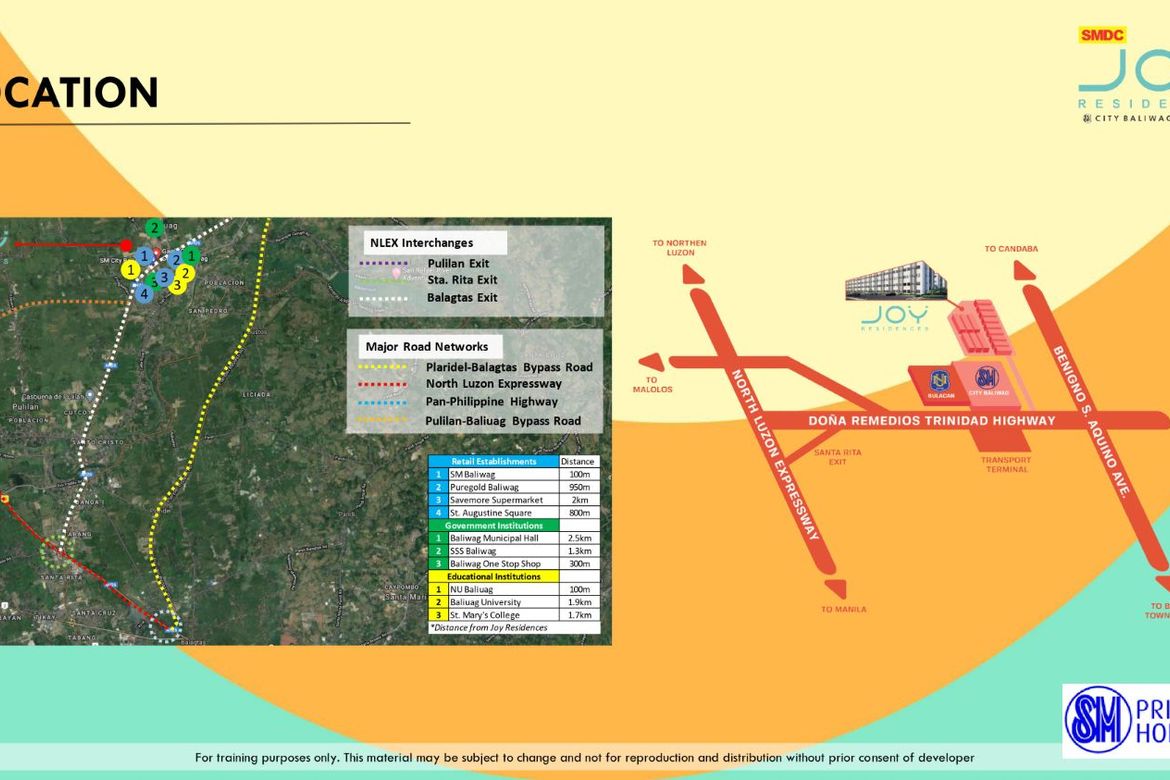
Task: Click the green map marker numbered 1
Action: (191, 256)
